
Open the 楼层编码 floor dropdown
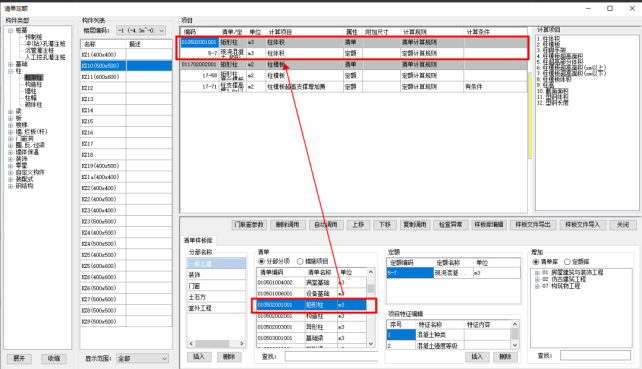tap(141, 30)
